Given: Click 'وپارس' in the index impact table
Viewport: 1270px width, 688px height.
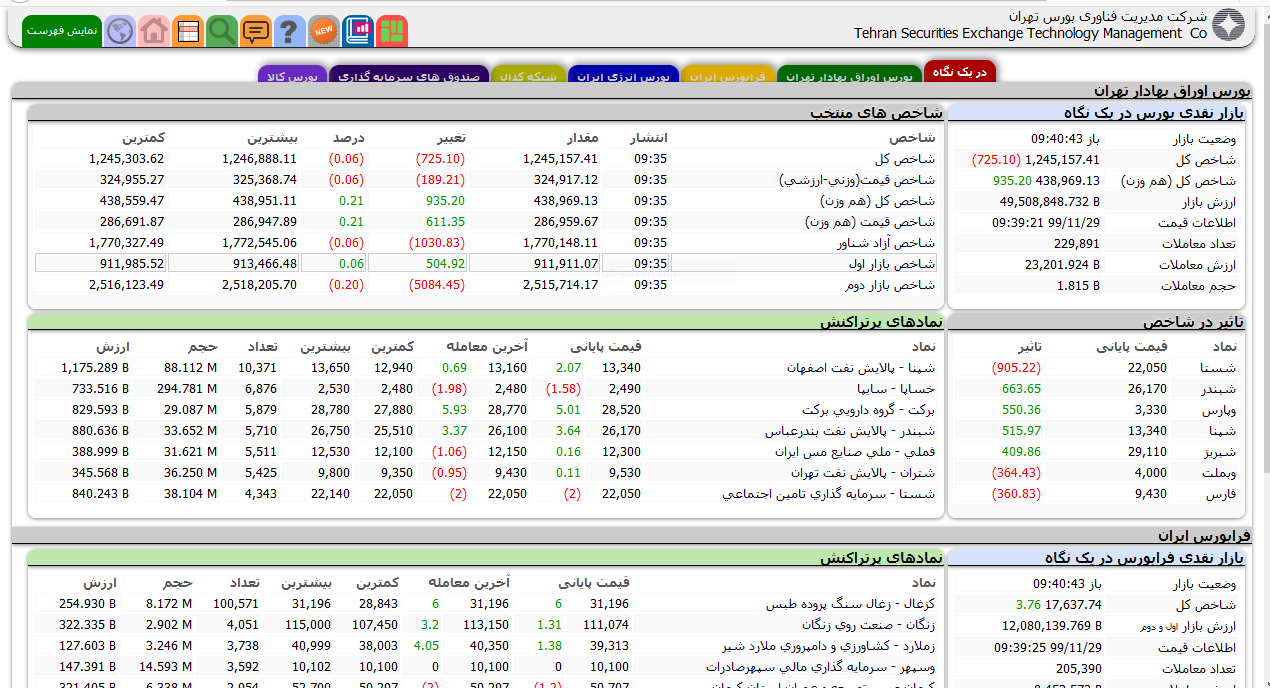Looking at the screenshot, I should (x=1219, y=410).
